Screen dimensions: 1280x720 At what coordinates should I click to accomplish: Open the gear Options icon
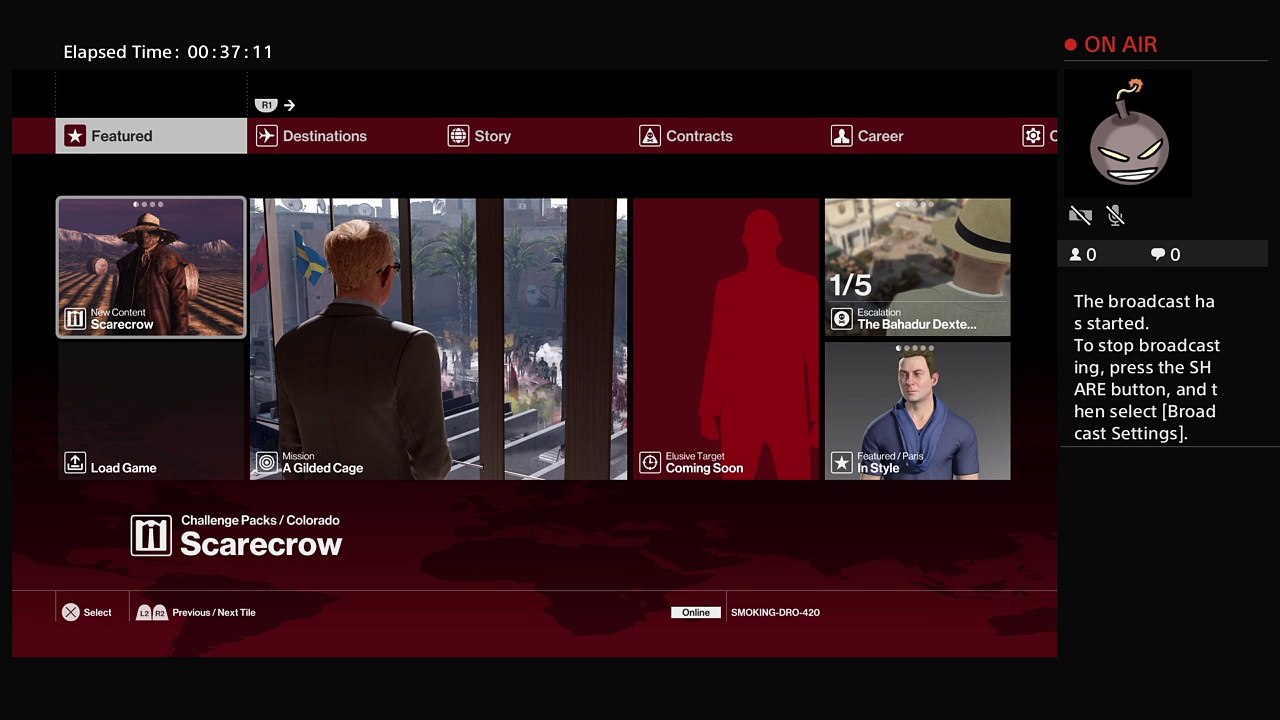click(x=1033, y=136)
